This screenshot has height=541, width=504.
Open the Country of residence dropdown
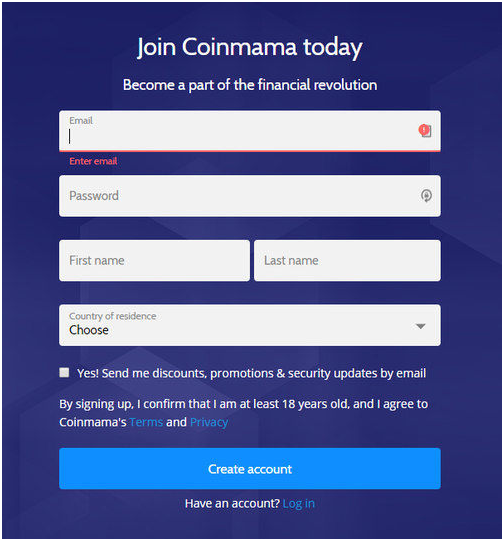(x=250, y=325)
